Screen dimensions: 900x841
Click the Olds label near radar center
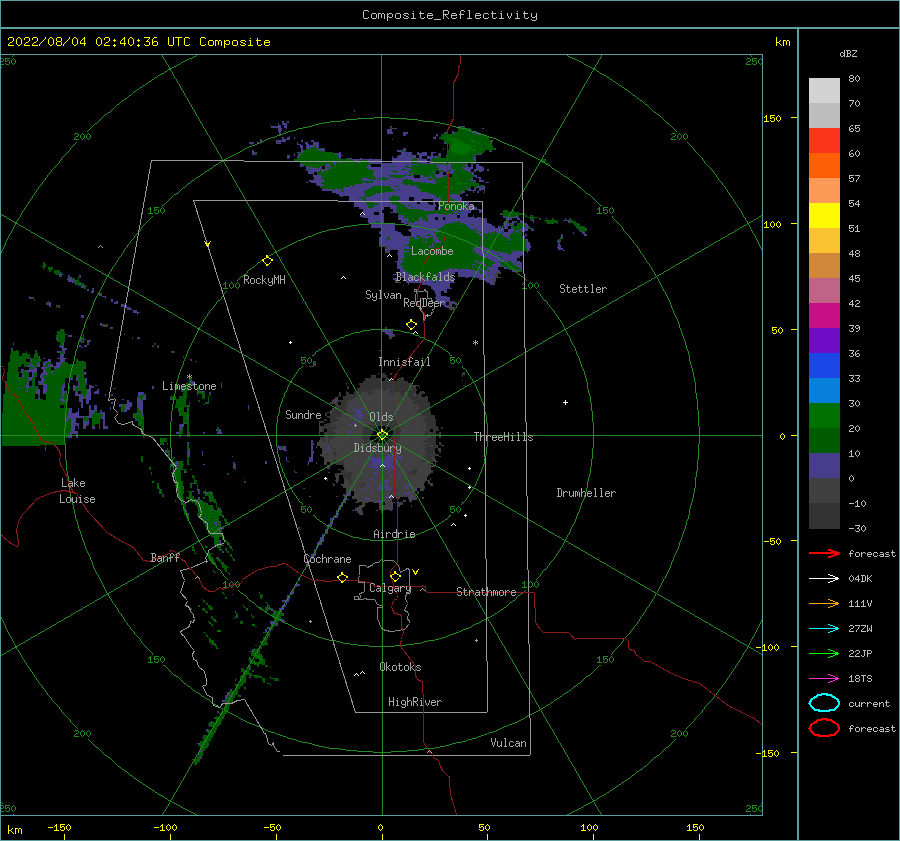(x=381, y=417)
